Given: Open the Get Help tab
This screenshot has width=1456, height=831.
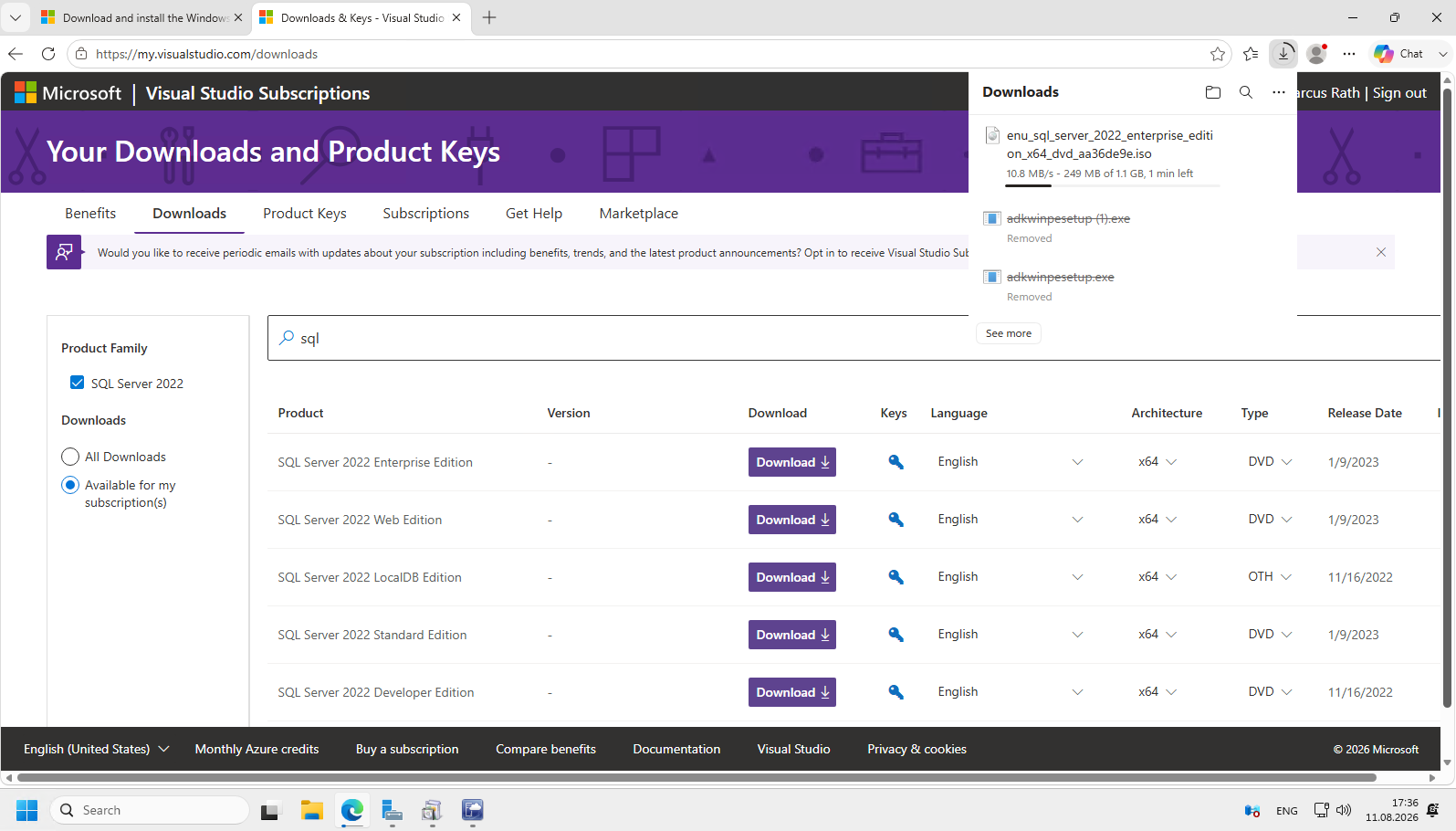Looking at the screenshot, I should coord(534,214).
